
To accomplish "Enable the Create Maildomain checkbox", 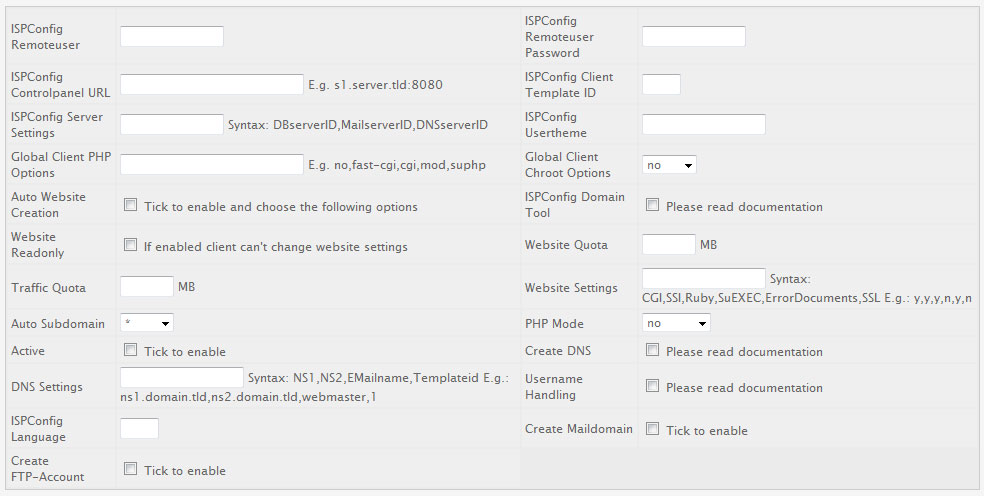I will pyautogui.click(x=653, y=429).
